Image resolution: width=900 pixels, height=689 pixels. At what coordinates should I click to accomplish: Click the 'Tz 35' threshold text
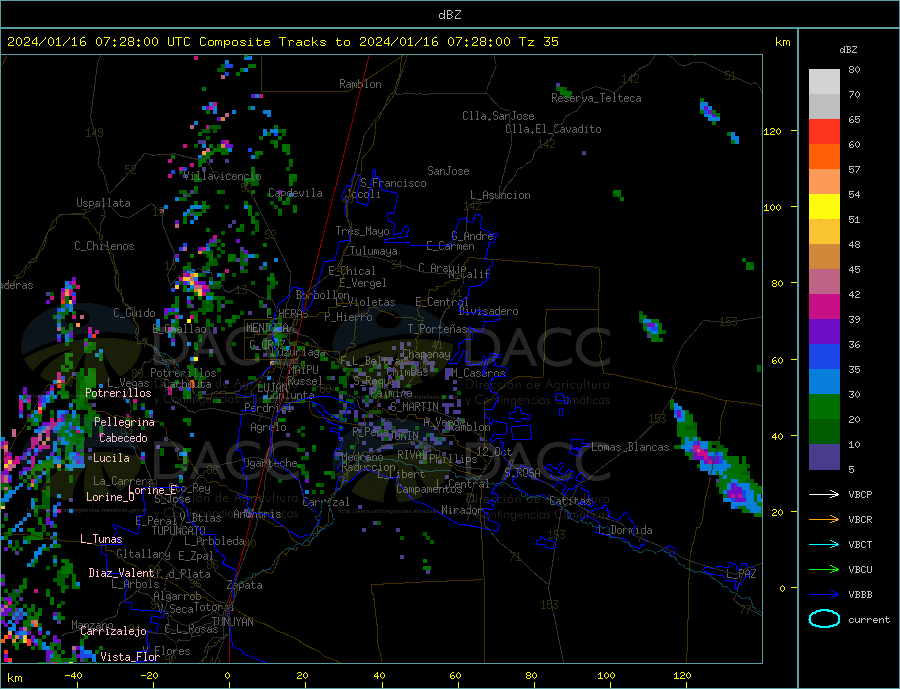[x=538, y=42]
